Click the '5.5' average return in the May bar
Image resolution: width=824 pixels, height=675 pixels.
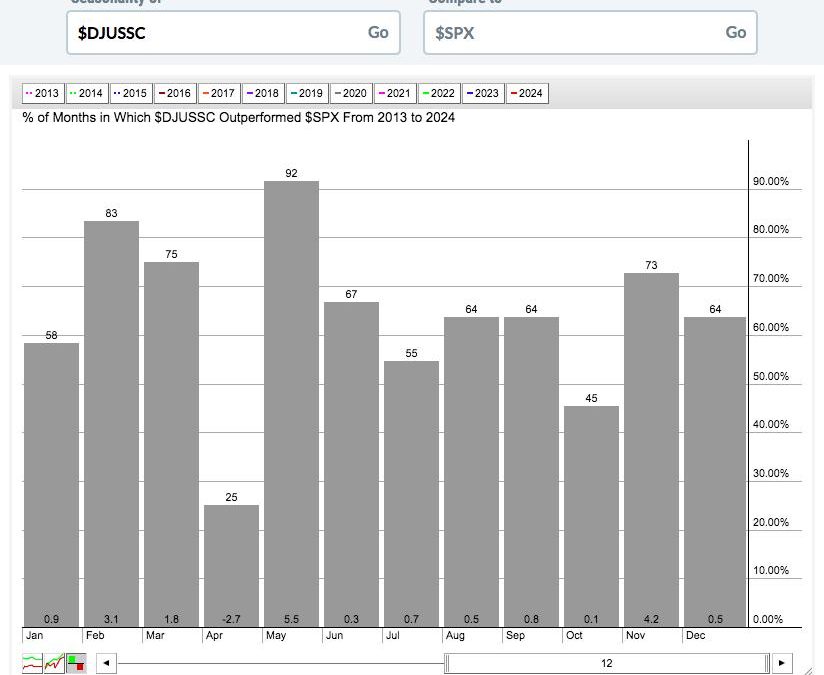291,619
